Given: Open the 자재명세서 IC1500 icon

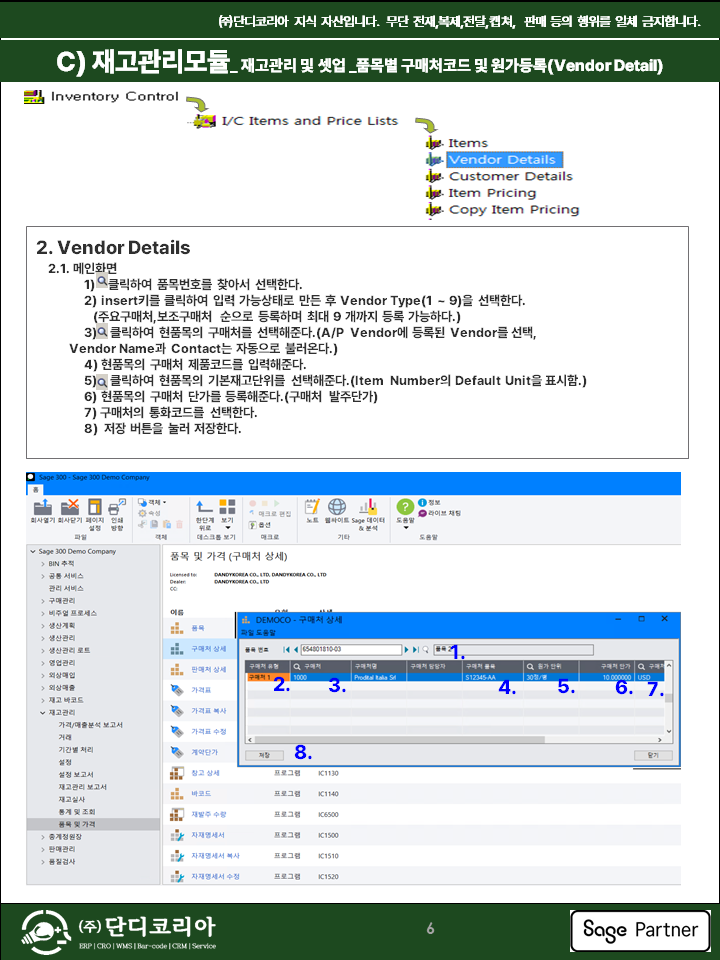Looking at the screenshot, I should pyautogui.click(x=177, y=835).
